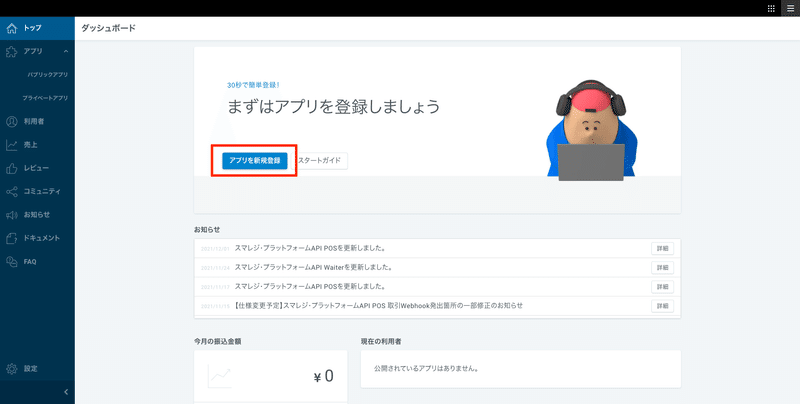Image resolution: width=800 pixels, height=404 pixels.
Task: Click the FAQ chat bubbles icon
Action: point(12,262)
